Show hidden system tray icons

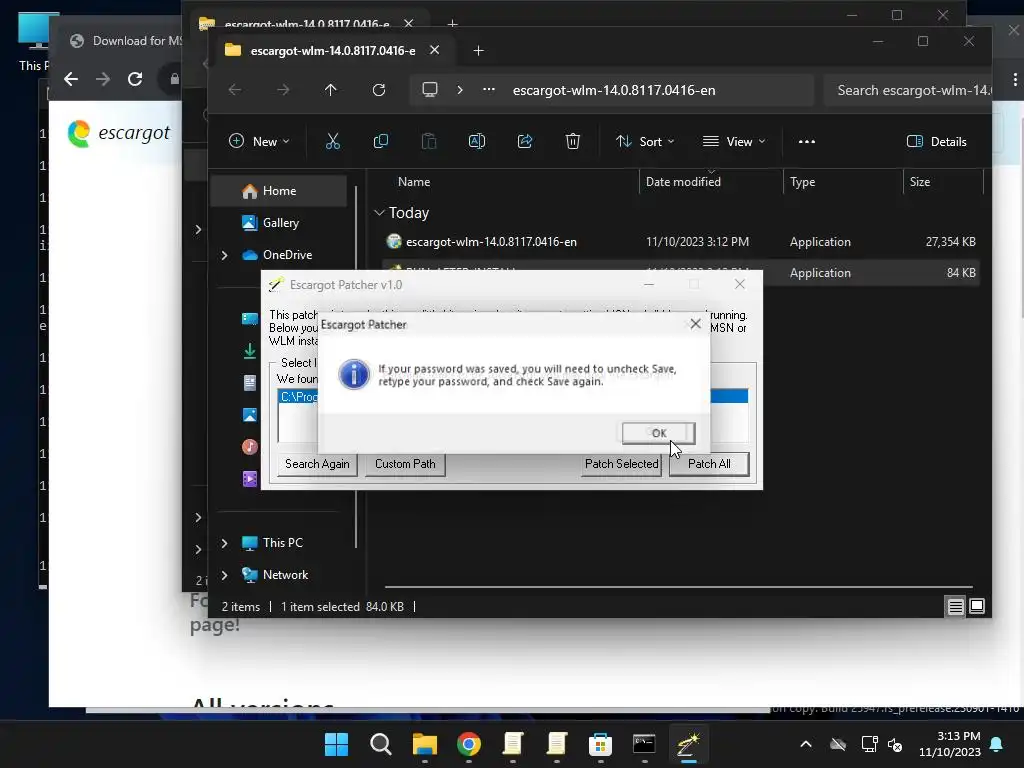coord(806,744)
